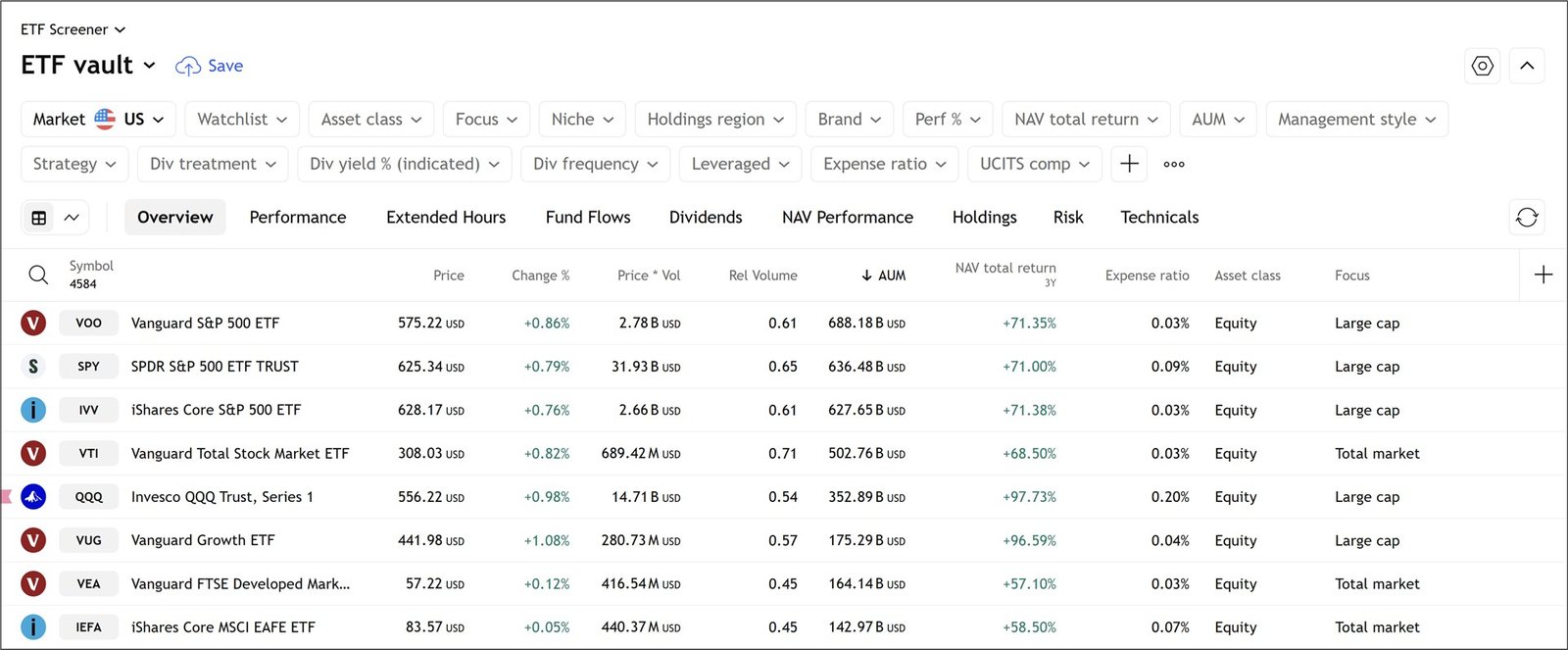Switch to the NAV Performance tab
Image resolution: width=1568 pixels, height=650 pixels.
848,217
